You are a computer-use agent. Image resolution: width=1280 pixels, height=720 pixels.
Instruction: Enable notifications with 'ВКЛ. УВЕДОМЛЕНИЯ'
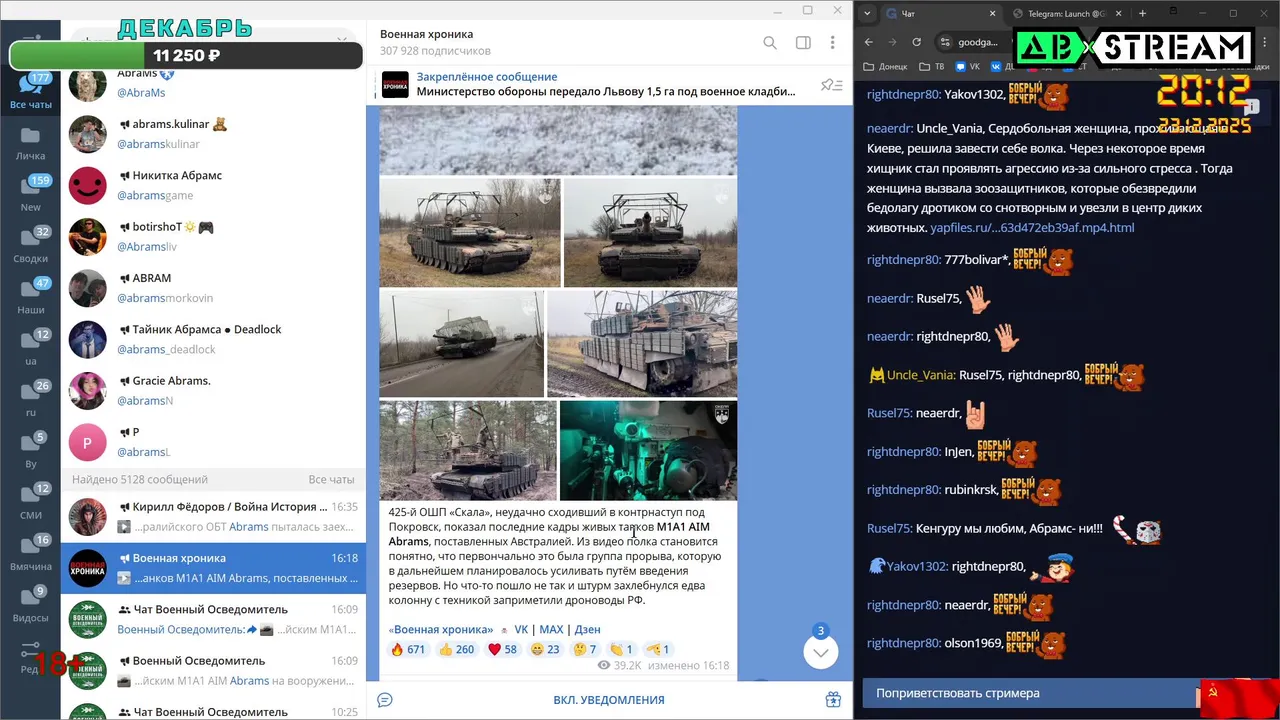point(609,700)
